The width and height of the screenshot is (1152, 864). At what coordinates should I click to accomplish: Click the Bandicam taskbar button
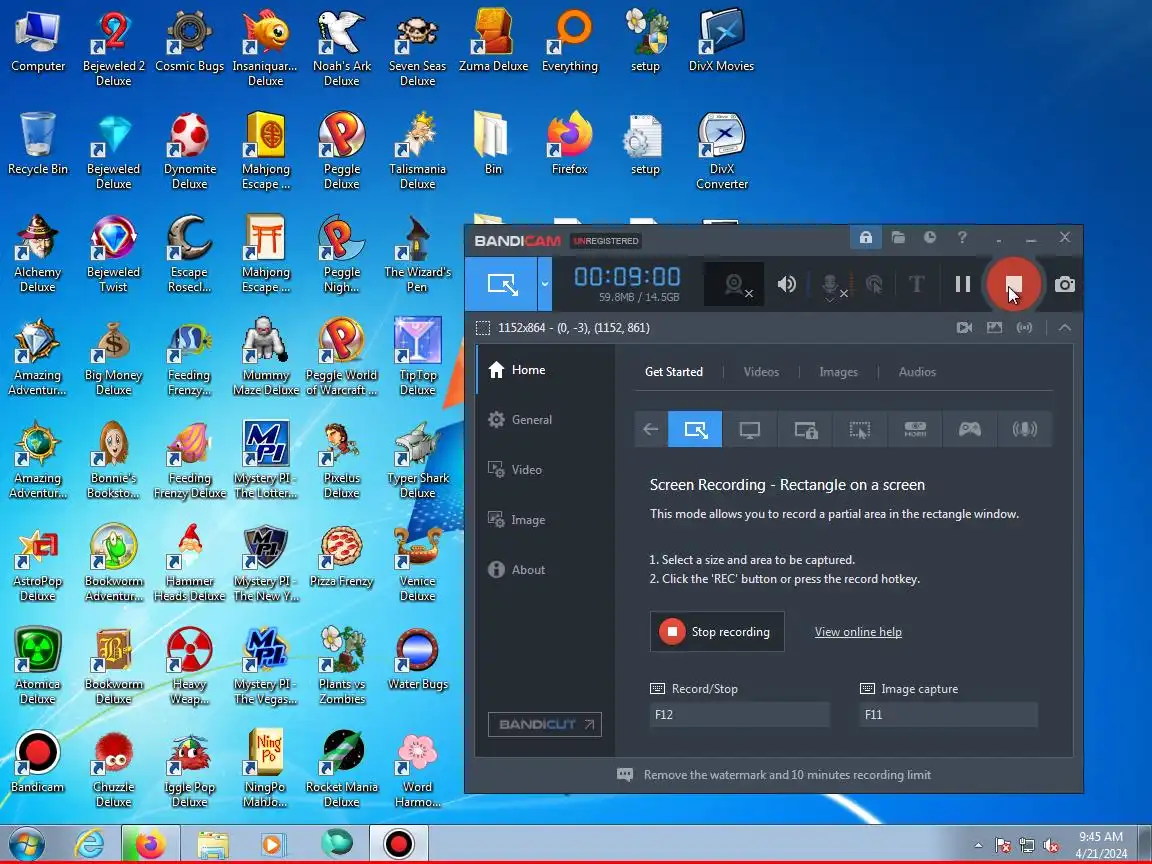[x=398, y=844]
